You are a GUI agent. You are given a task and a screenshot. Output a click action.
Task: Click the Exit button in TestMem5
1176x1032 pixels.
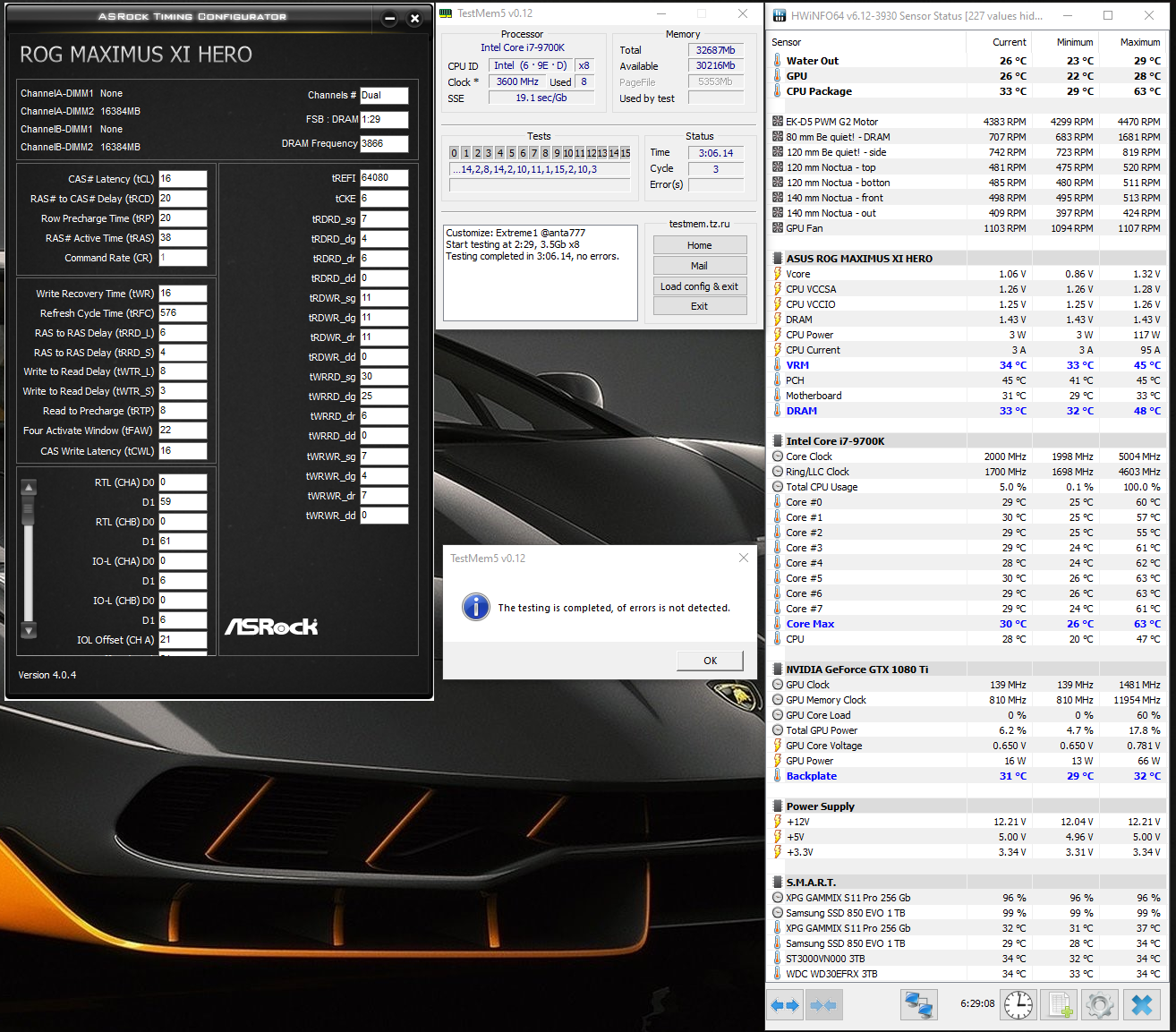700,306
